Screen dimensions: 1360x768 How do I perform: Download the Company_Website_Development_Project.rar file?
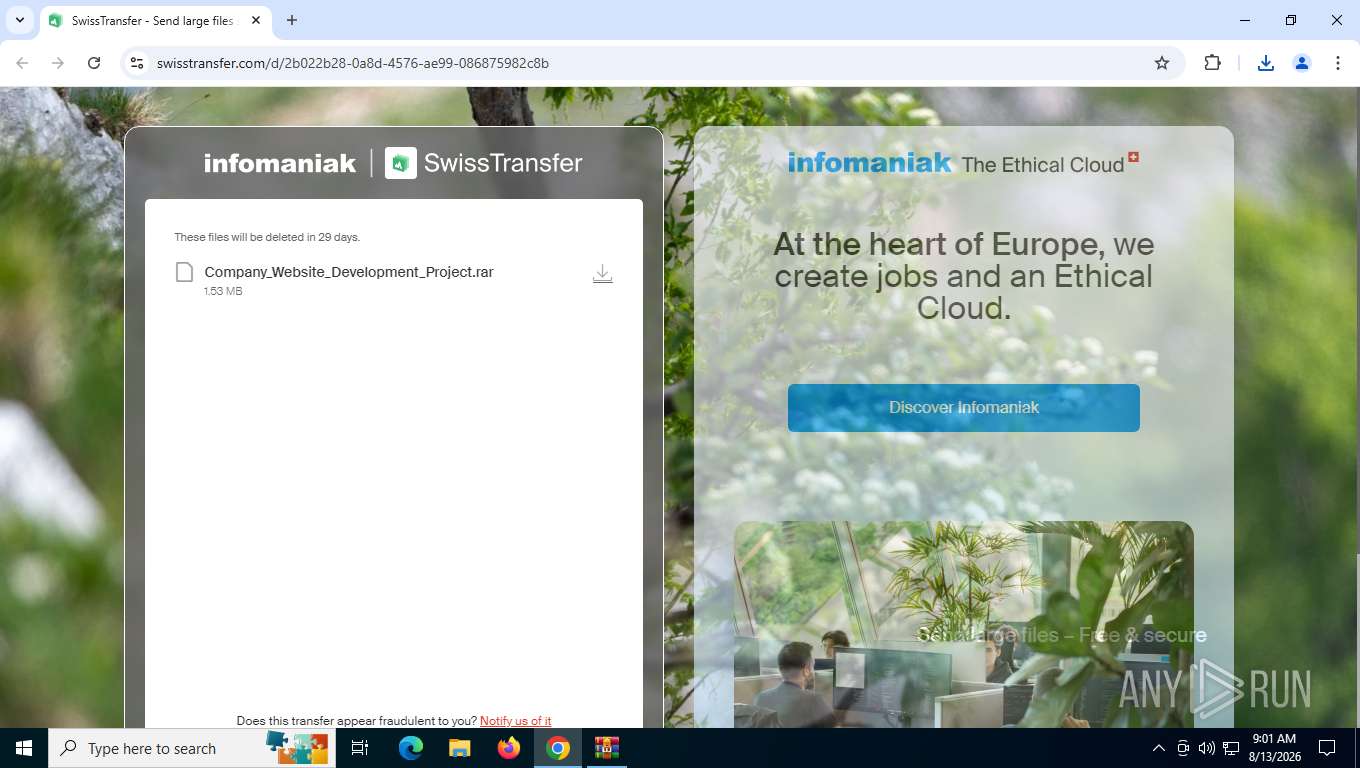(x=602, y=274)
